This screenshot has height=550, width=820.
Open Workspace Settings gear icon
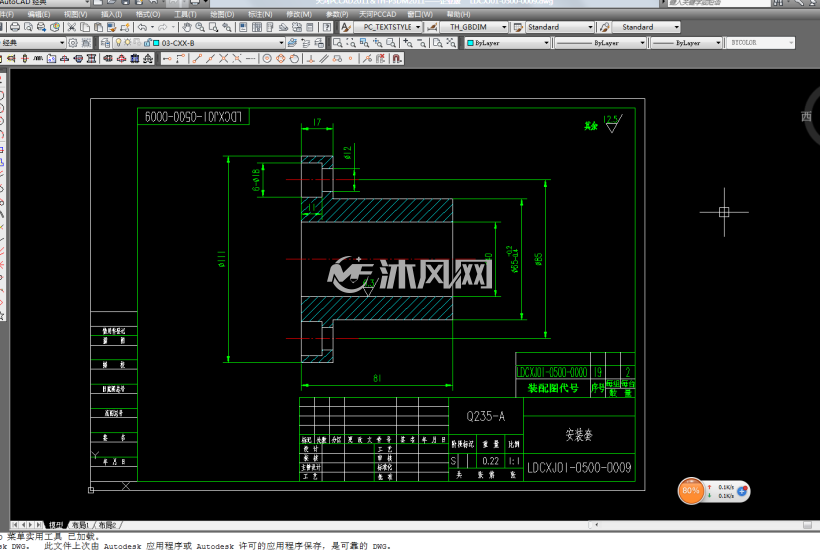tap(73, 43)
